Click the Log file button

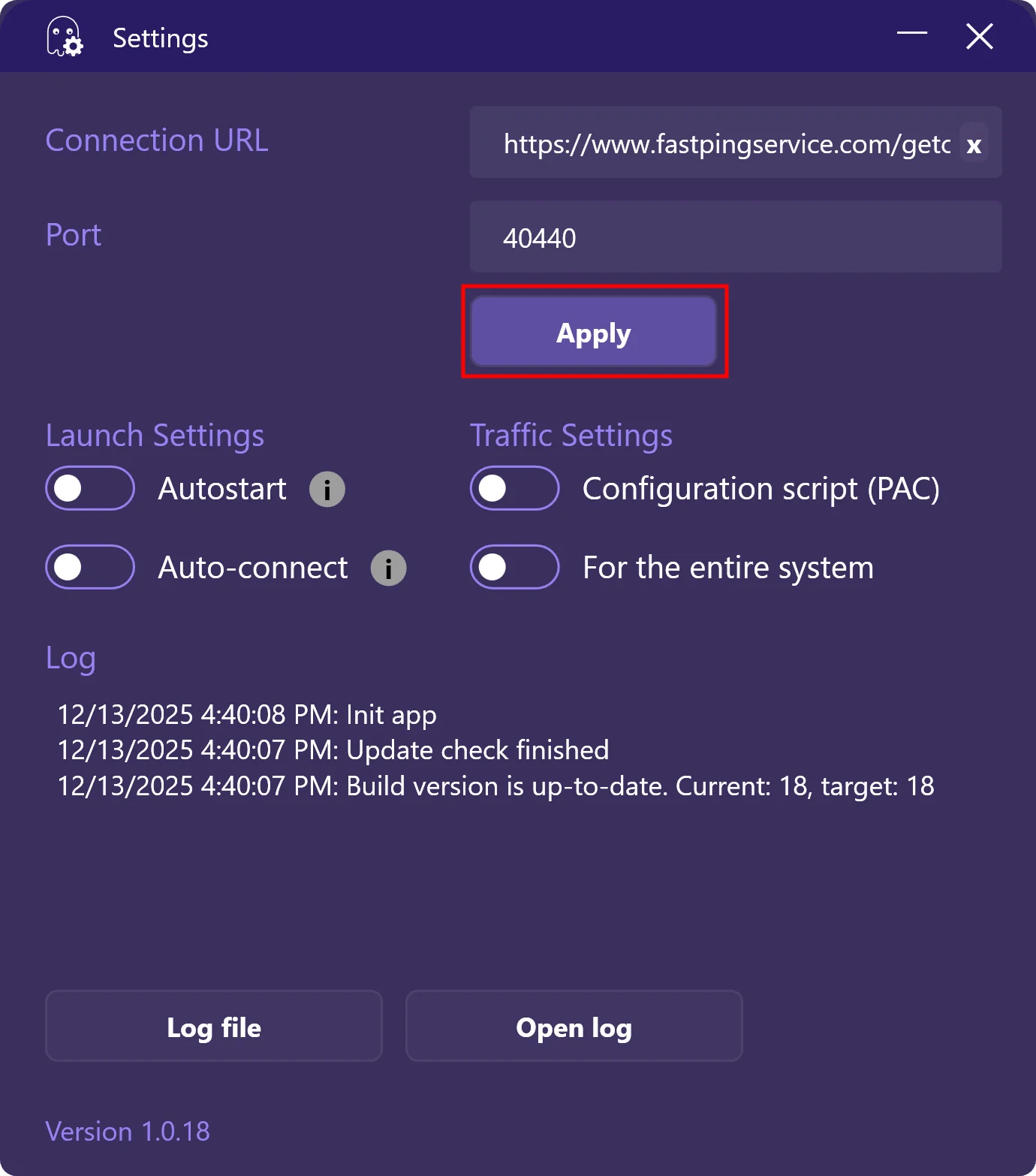pyautogui.click(x=214, y=1026)
